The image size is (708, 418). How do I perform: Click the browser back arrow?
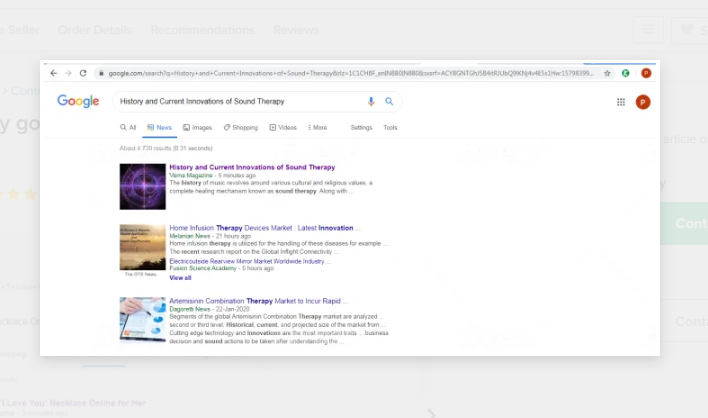point(54,73)
